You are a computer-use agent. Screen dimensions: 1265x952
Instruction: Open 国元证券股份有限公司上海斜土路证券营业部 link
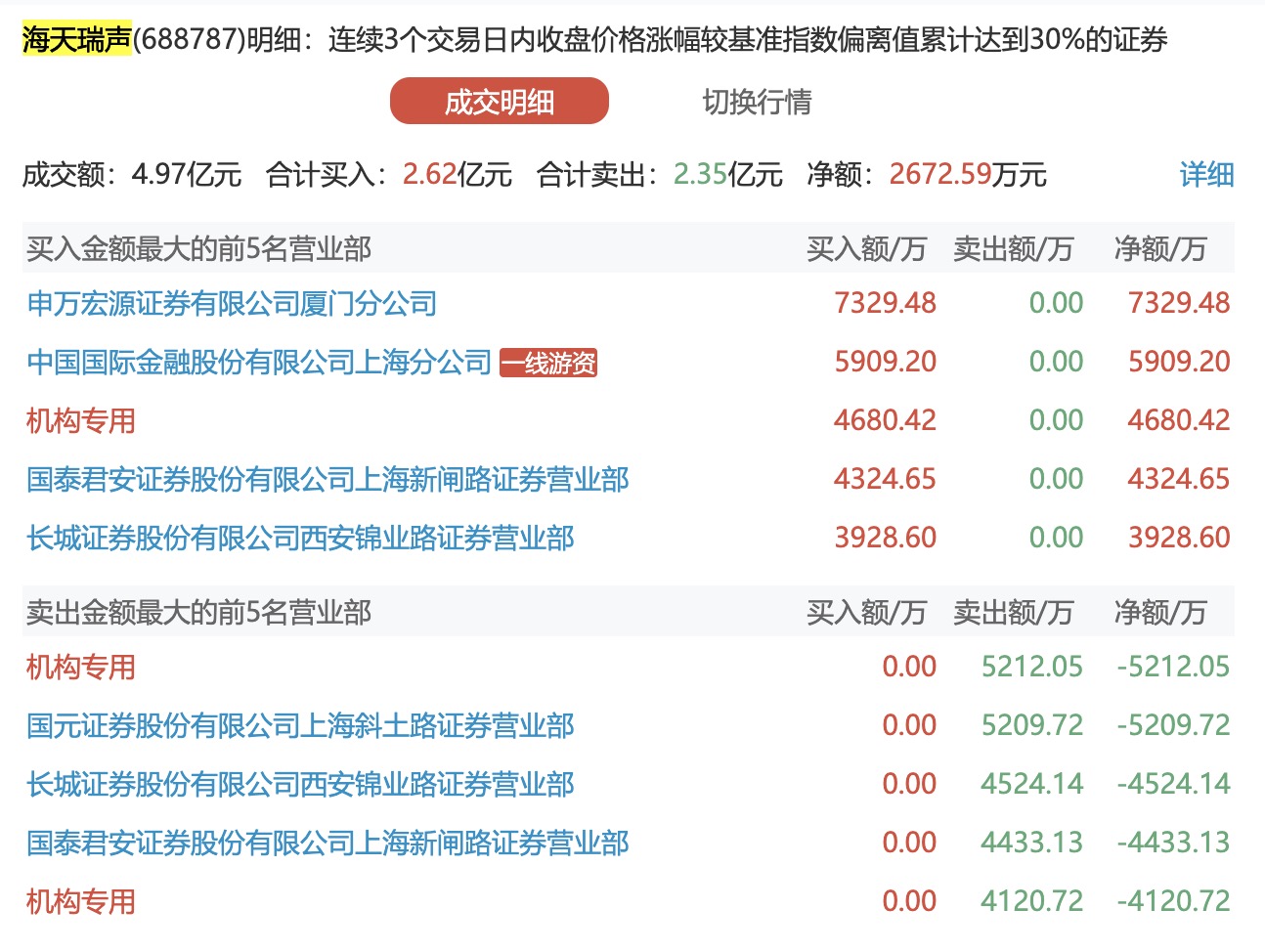(300, 726)
